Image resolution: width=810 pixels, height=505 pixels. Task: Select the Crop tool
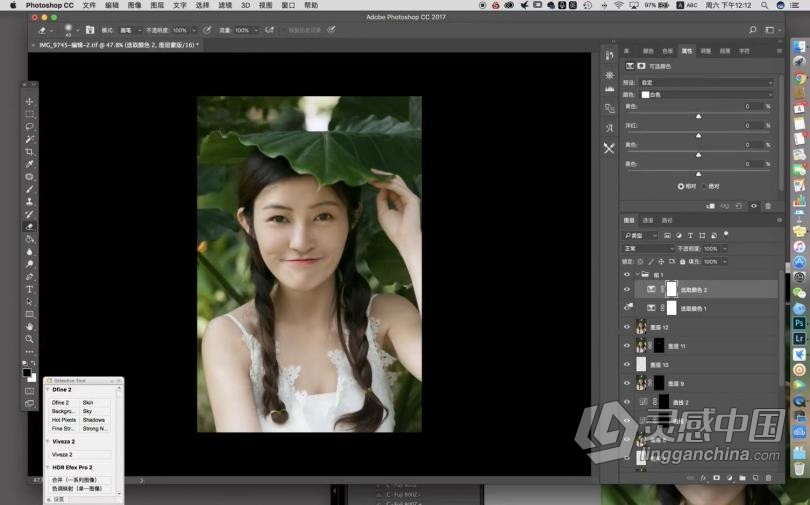(x=29, y=152)
